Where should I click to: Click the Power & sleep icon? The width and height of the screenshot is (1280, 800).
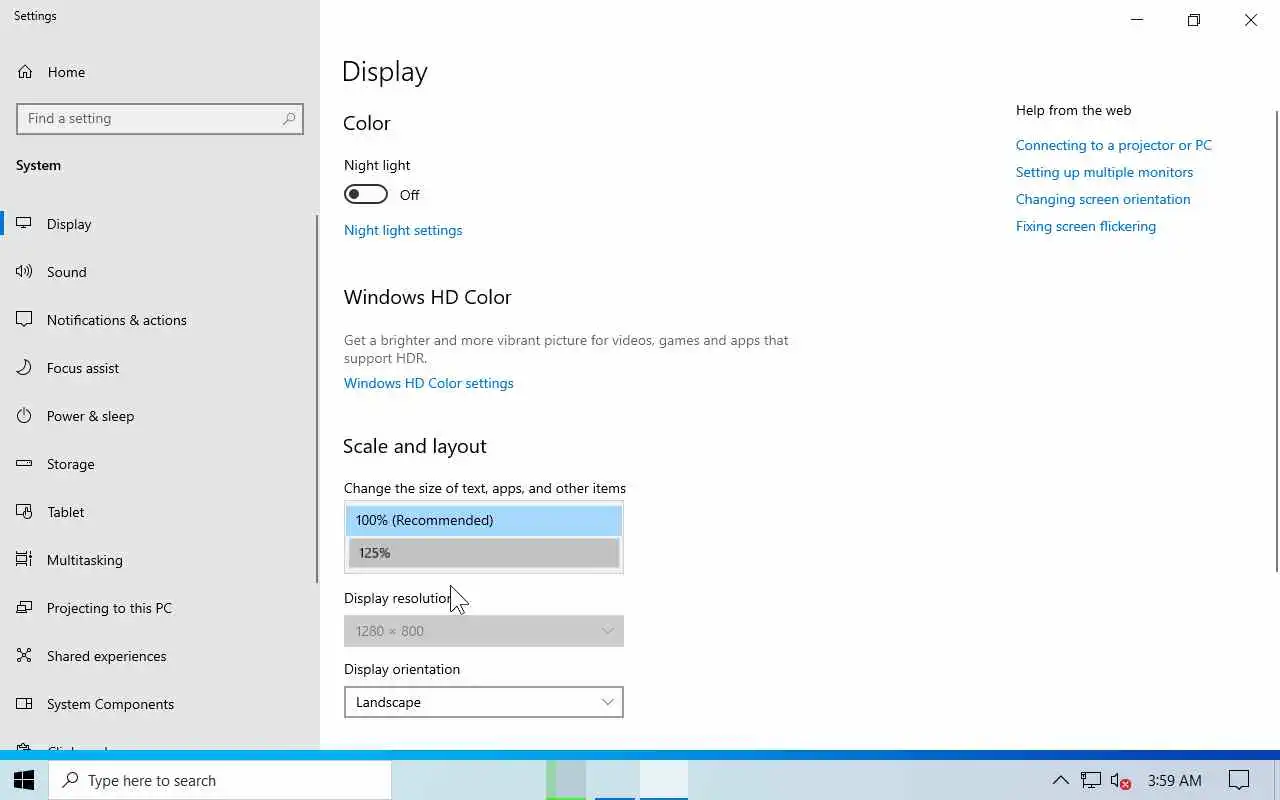coord(25,416)
